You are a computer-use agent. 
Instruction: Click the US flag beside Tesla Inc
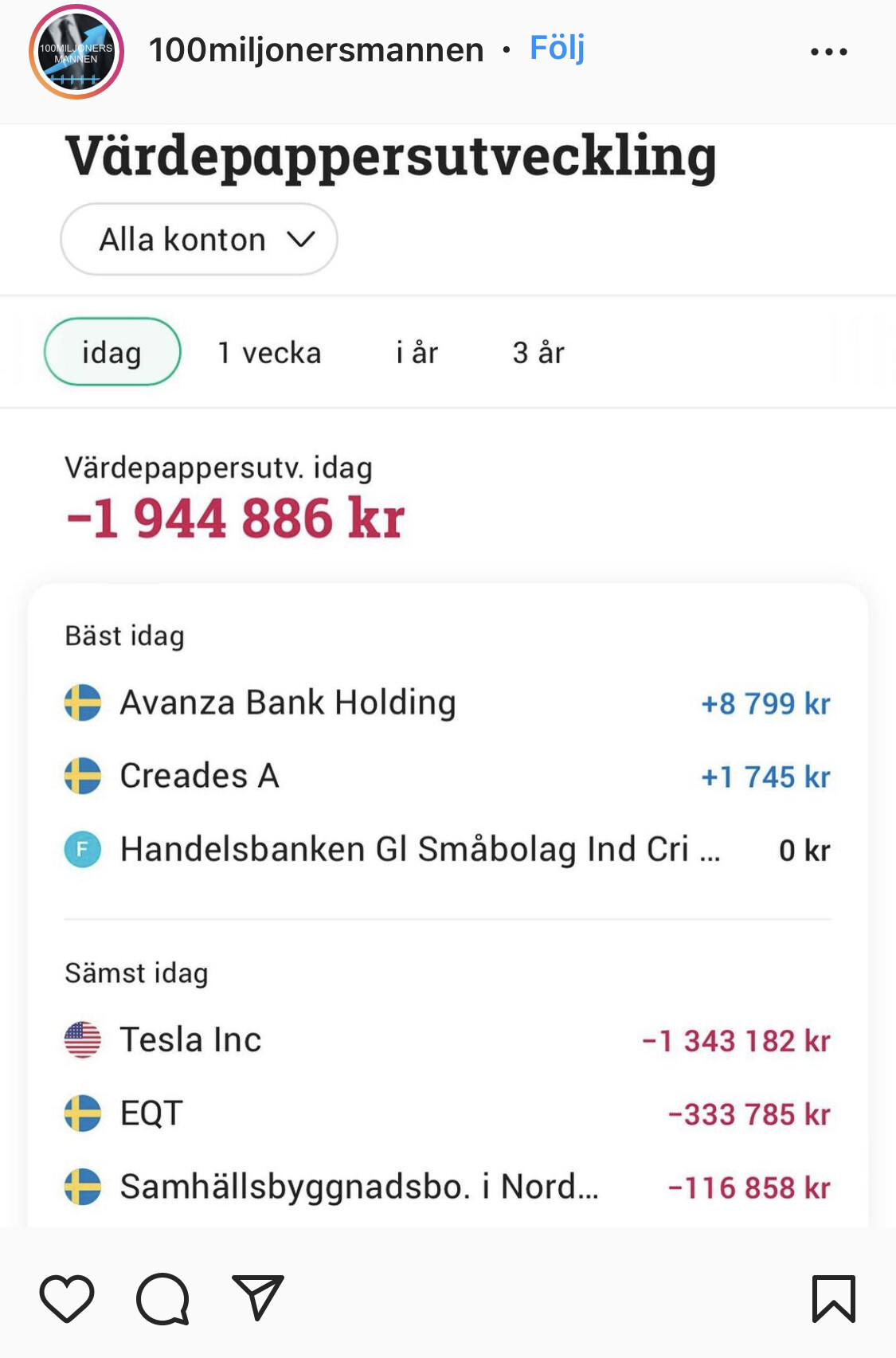click(x=83, y=1040)
